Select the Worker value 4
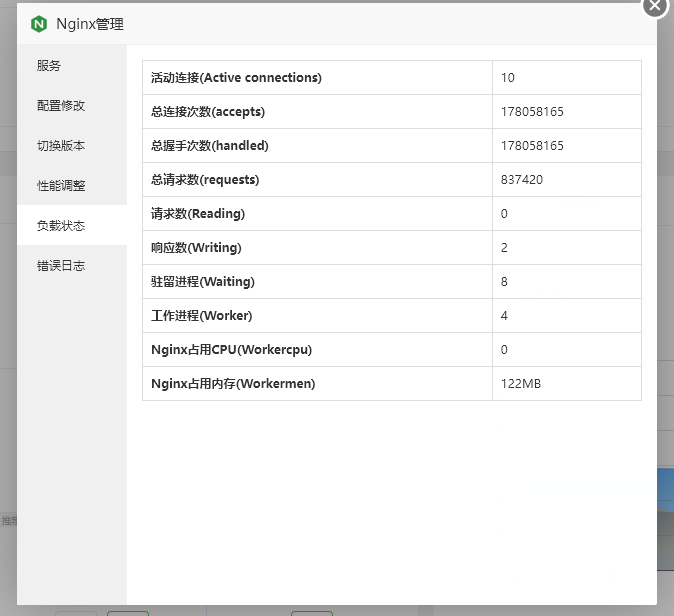Screen dimensions: 674x616 coord(504,316)
